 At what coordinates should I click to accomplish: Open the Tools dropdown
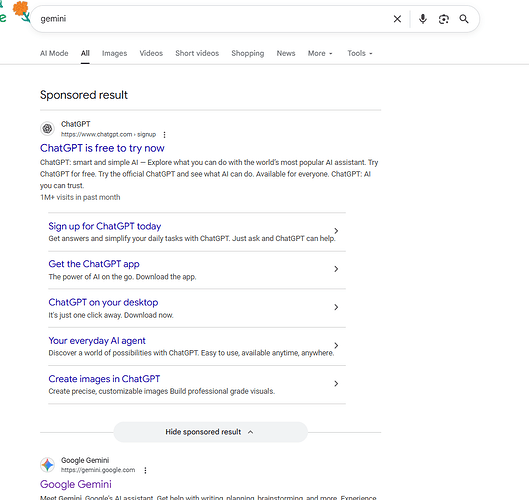coord(360,53)
